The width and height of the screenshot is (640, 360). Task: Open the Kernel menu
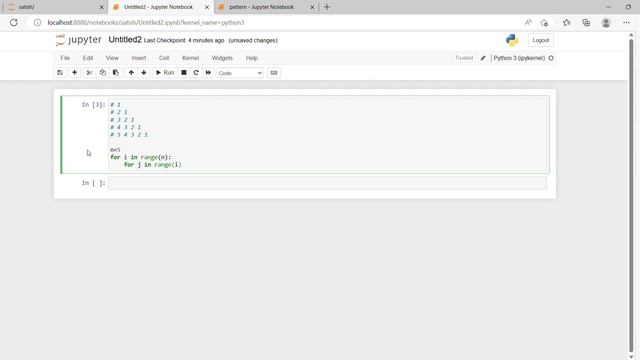(x=190, y=58)
